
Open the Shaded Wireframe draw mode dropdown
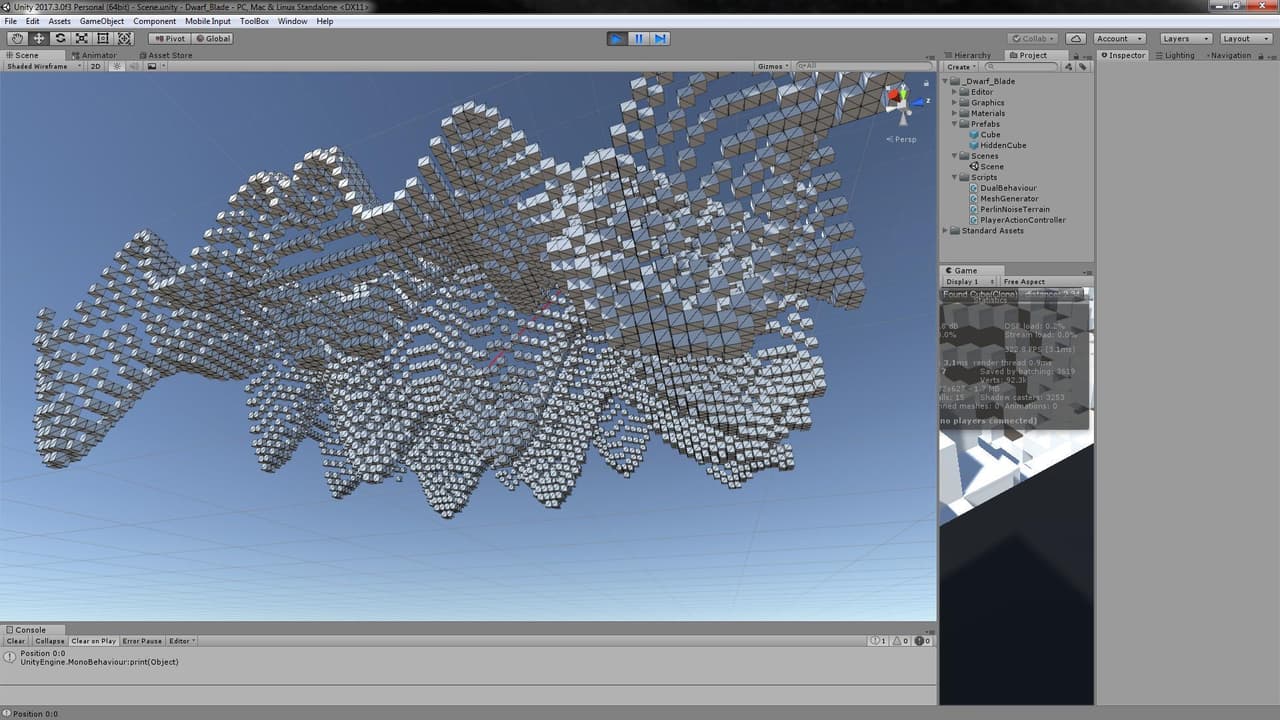[42, 66]
